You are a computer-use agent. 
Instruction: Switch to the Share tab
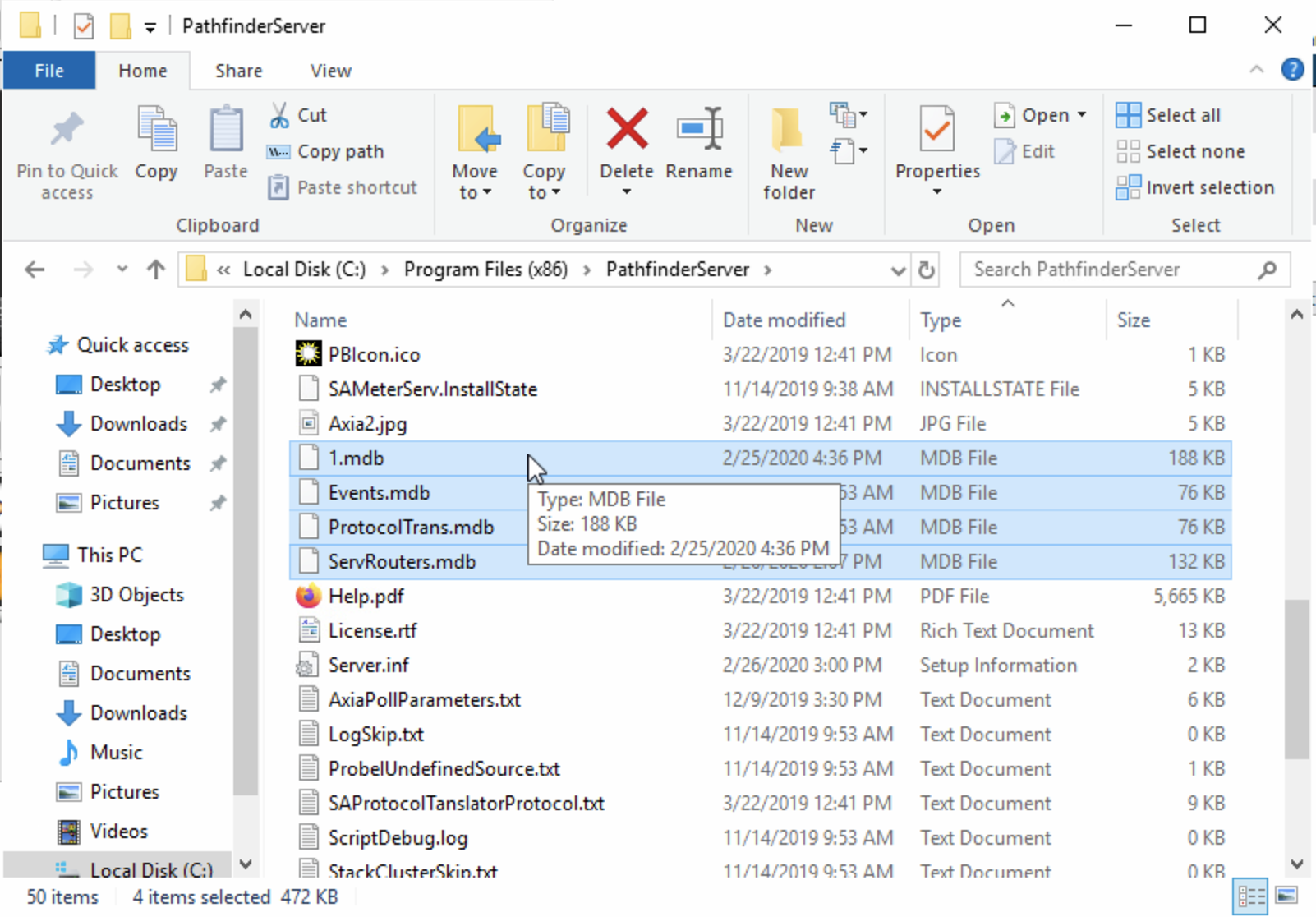[239, 71]
